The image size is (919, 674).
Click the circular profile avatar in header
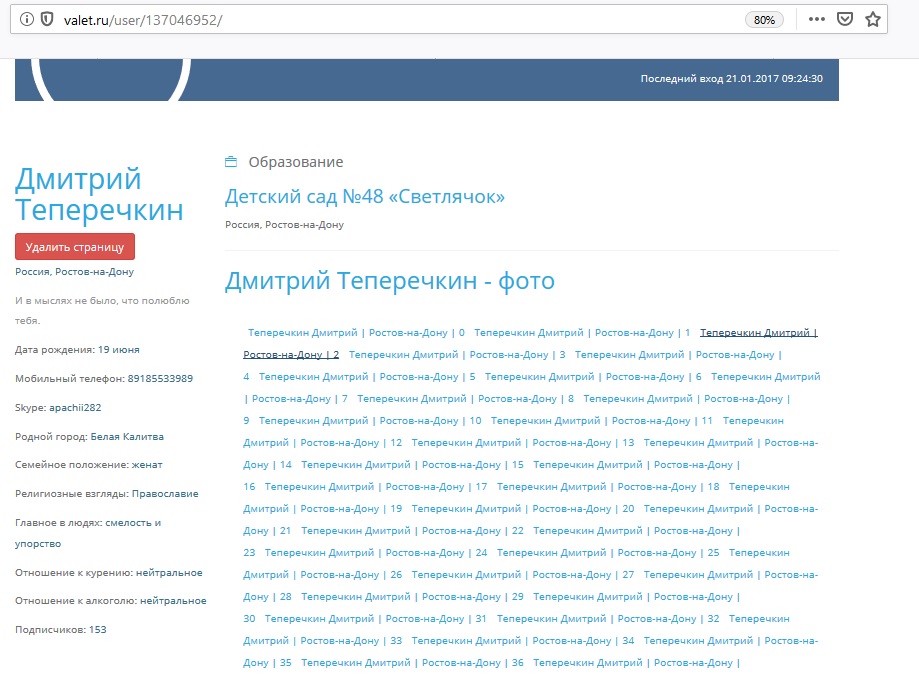click(x=110, y=75)
